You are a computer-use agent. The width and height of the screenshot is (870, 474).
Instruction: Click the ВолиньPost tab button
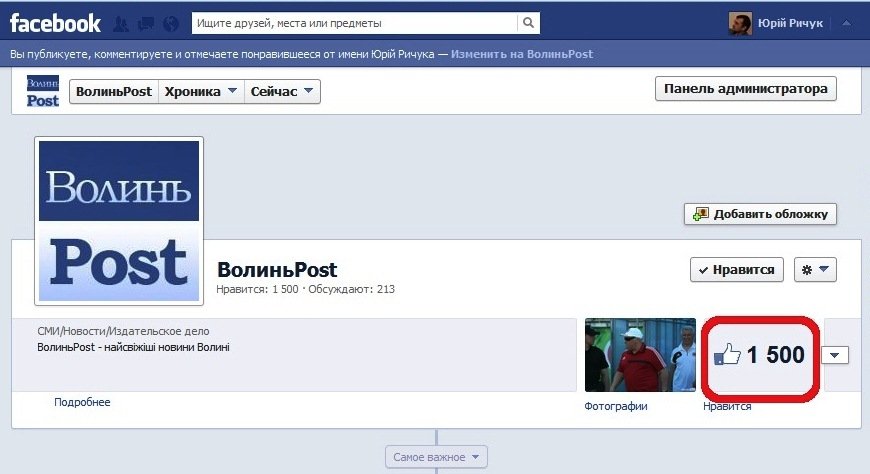point(115,92)
